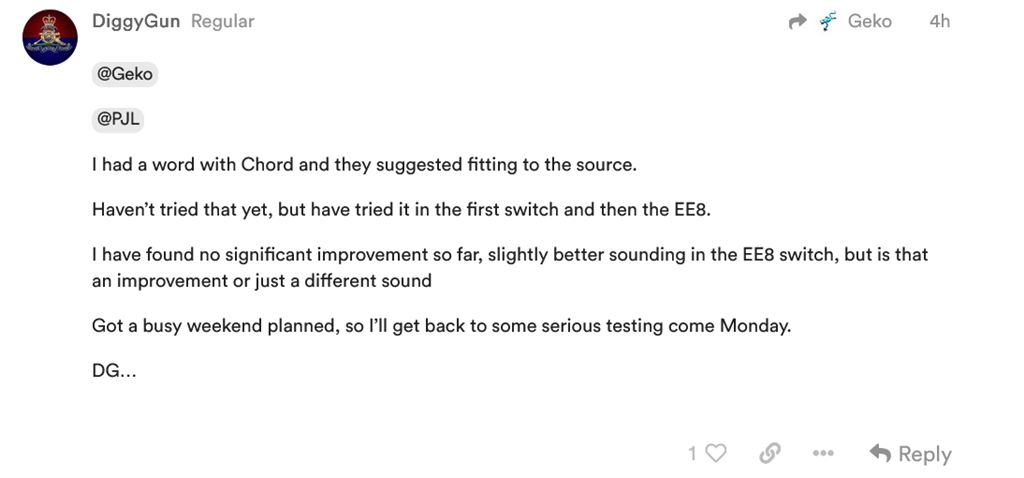Click the Regular user title label
Screen dimensions: 1024x478
[223, 22]
